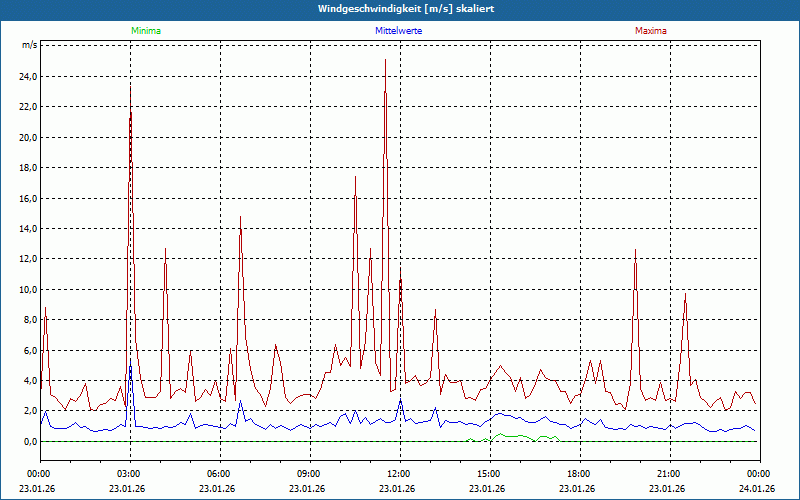Viewport: 800px width, 500px height.
Task: Click the m/s unit label on y-axis
Action: click(x=29, y=46)
